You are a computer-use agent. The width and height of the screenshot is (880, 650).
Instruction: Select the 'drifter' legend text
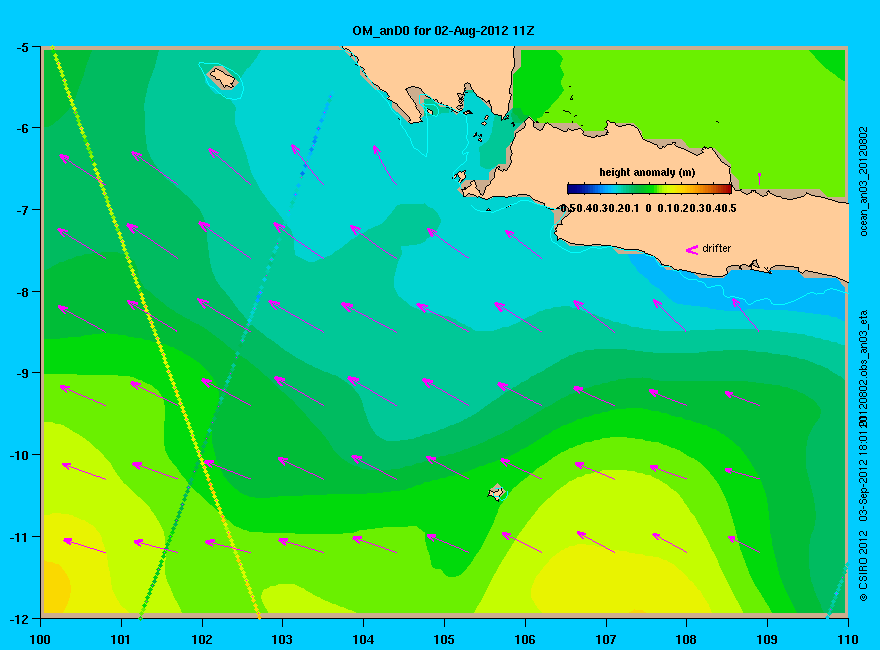pyautogui.click(x=717, y=248)
